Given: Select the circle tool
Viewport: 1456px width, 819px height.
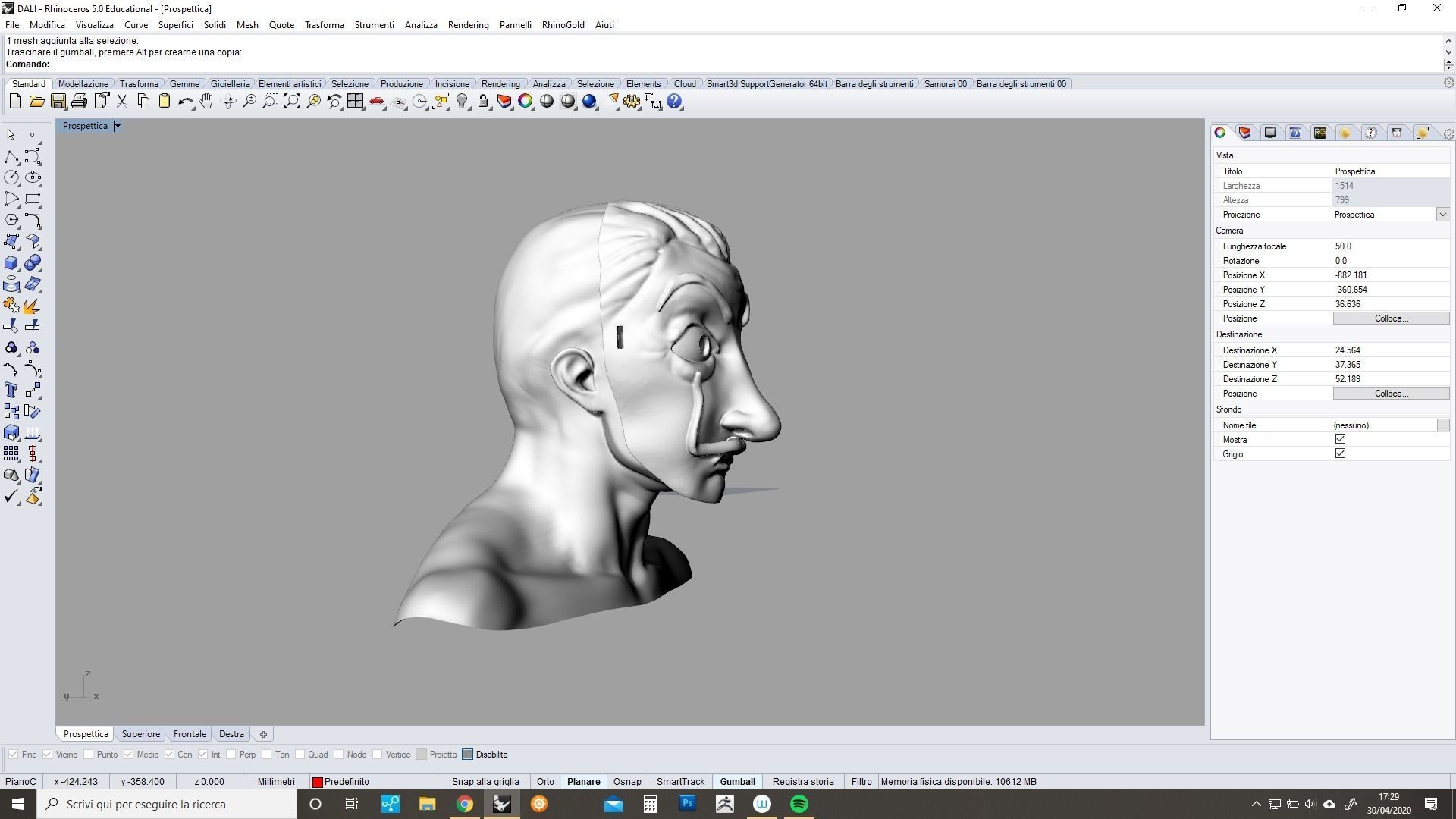Looking at the screenshot, I should [11, 177].
